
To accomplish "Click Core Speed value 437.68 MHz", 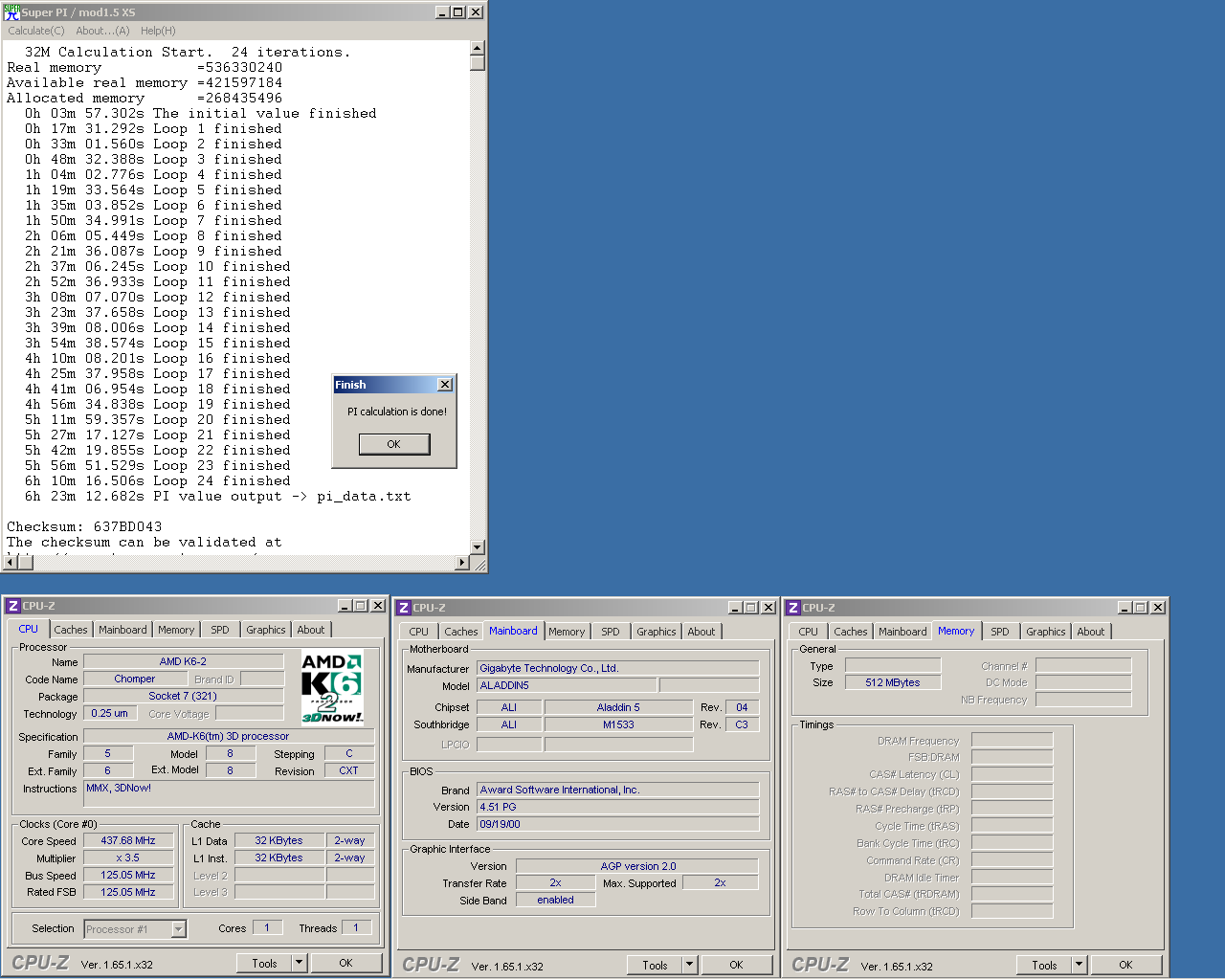I will coord(128,840).
